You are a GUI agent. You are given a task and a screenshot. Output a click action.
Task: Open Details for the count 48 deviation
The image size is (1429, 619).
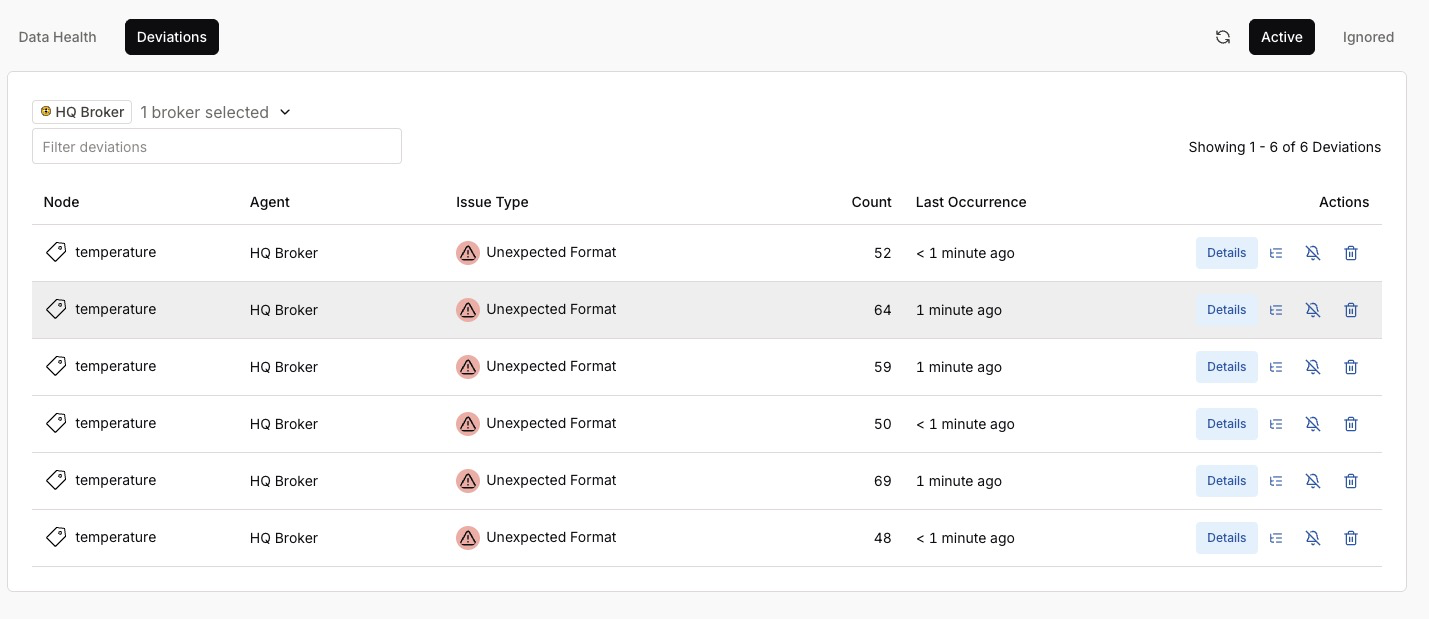[x=1227, y=538]
